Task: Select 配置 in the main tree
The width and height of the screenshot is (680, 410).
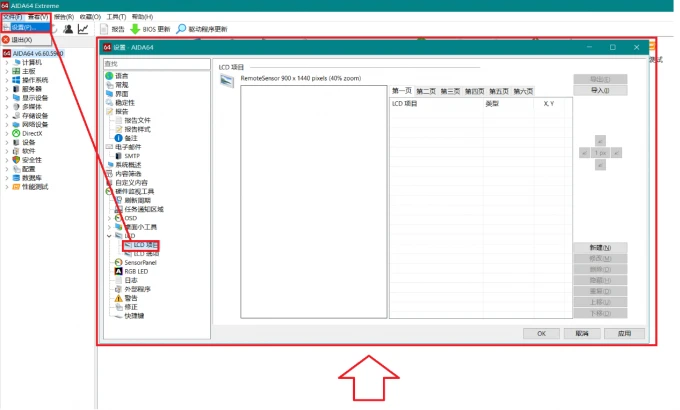Action: point(29,169)
